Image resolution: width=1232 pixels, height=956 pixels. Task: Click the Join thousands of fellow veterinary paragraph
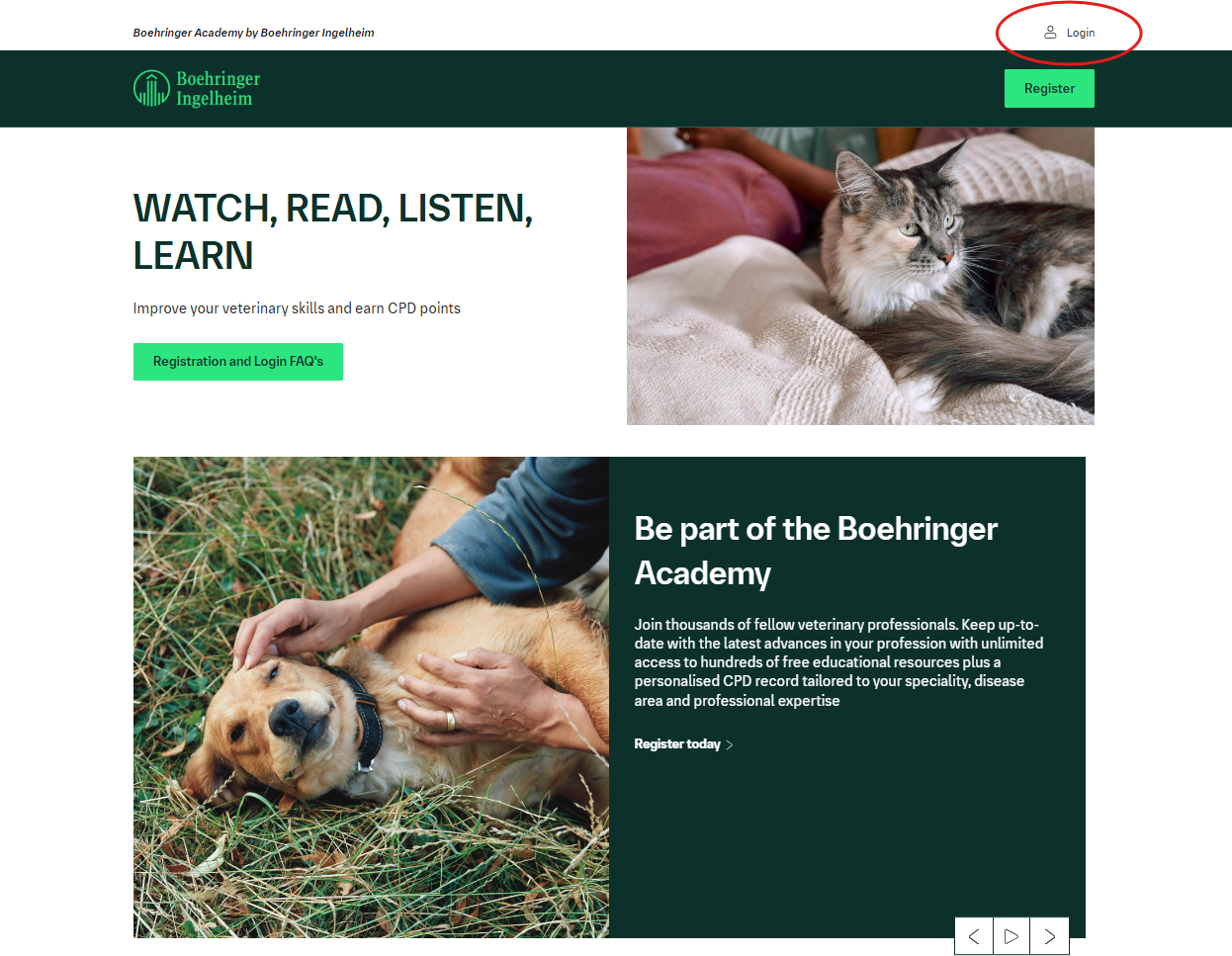pyautogui.click(x=838, y=662)
